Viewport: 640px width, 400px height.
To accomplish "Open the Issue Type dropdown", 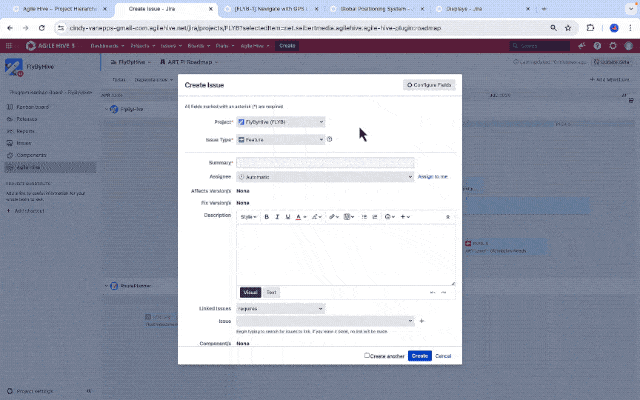I will [281, 140].
